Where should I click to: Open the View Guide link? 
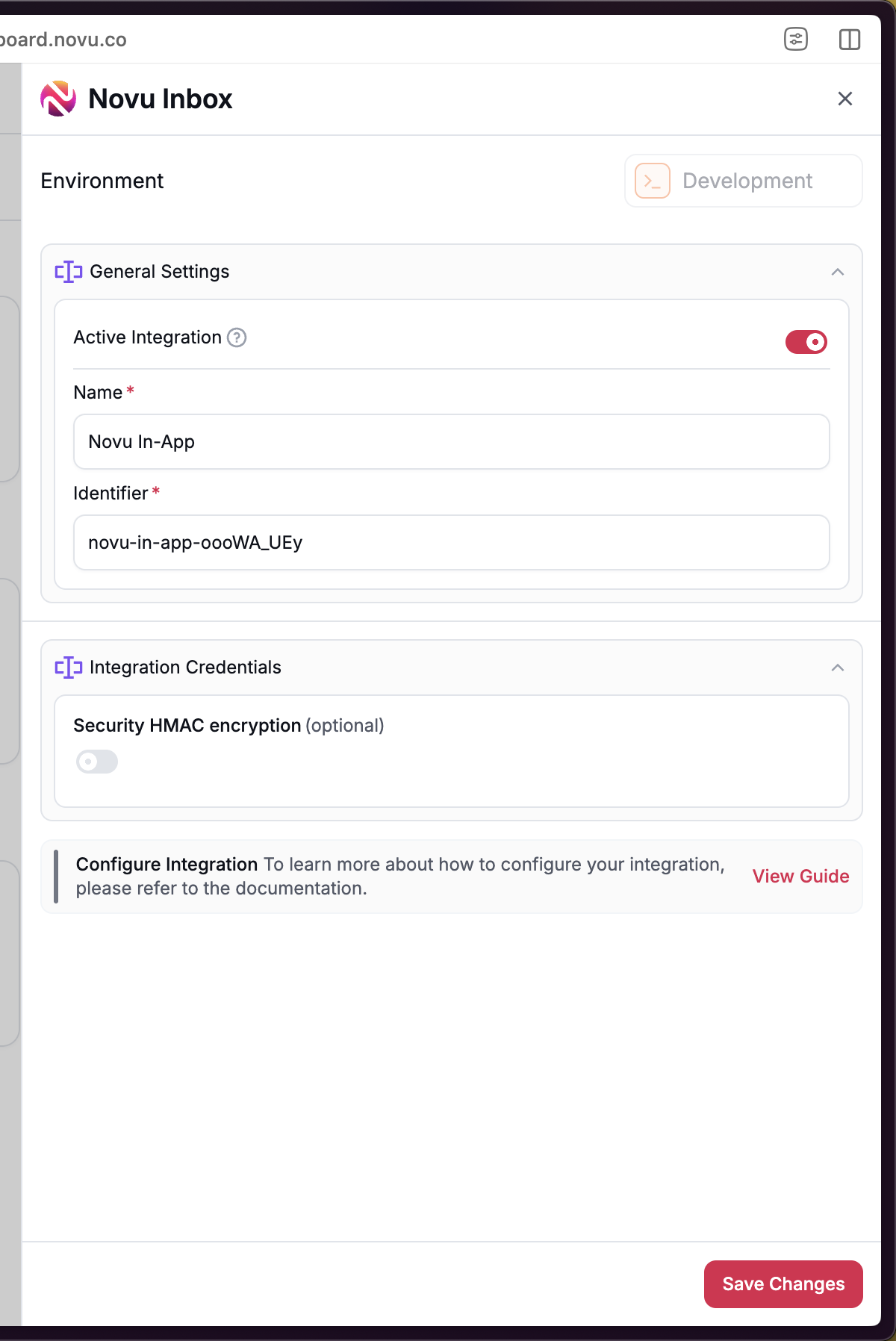(800, 876)
